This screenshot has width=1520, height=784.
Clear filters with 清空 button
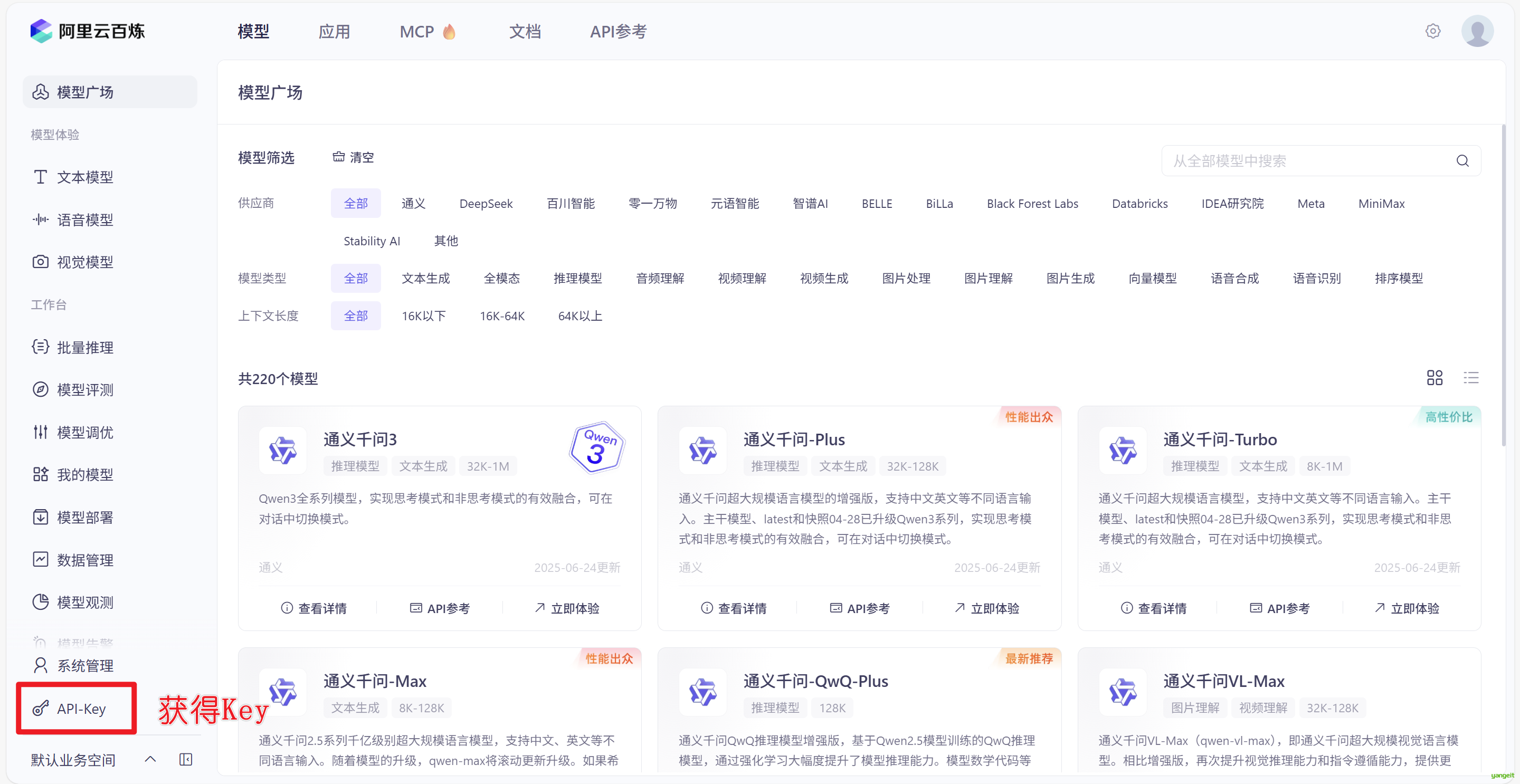tap(354, 158)
